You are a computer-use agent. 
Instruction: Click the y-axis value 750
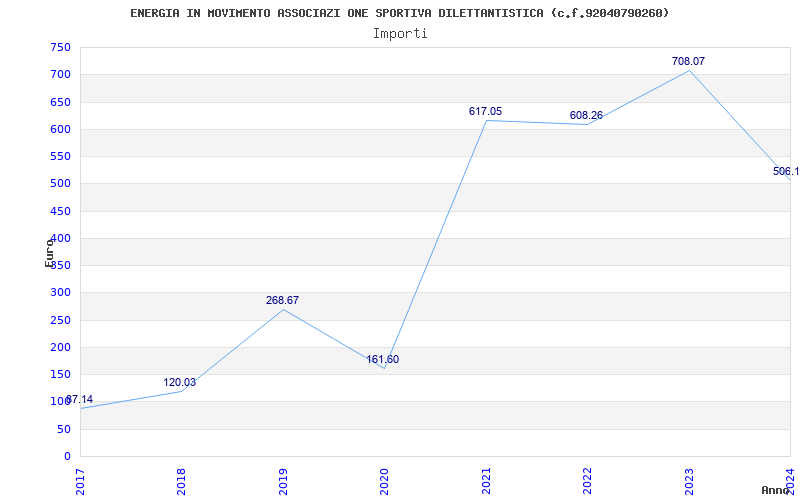point(60,47)
